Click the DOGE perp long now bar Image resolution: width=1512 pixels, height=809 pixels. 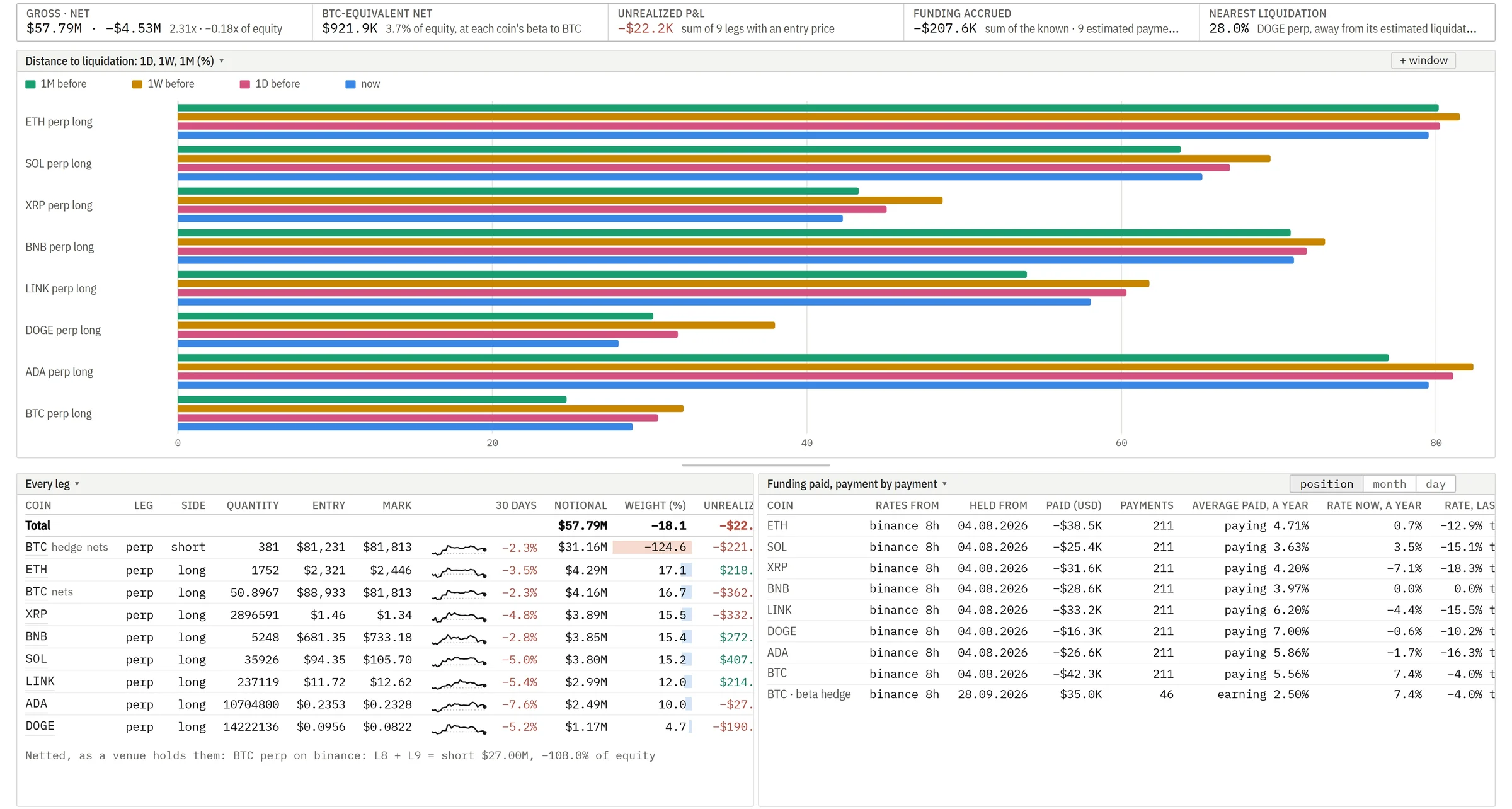tap(398, 343)
